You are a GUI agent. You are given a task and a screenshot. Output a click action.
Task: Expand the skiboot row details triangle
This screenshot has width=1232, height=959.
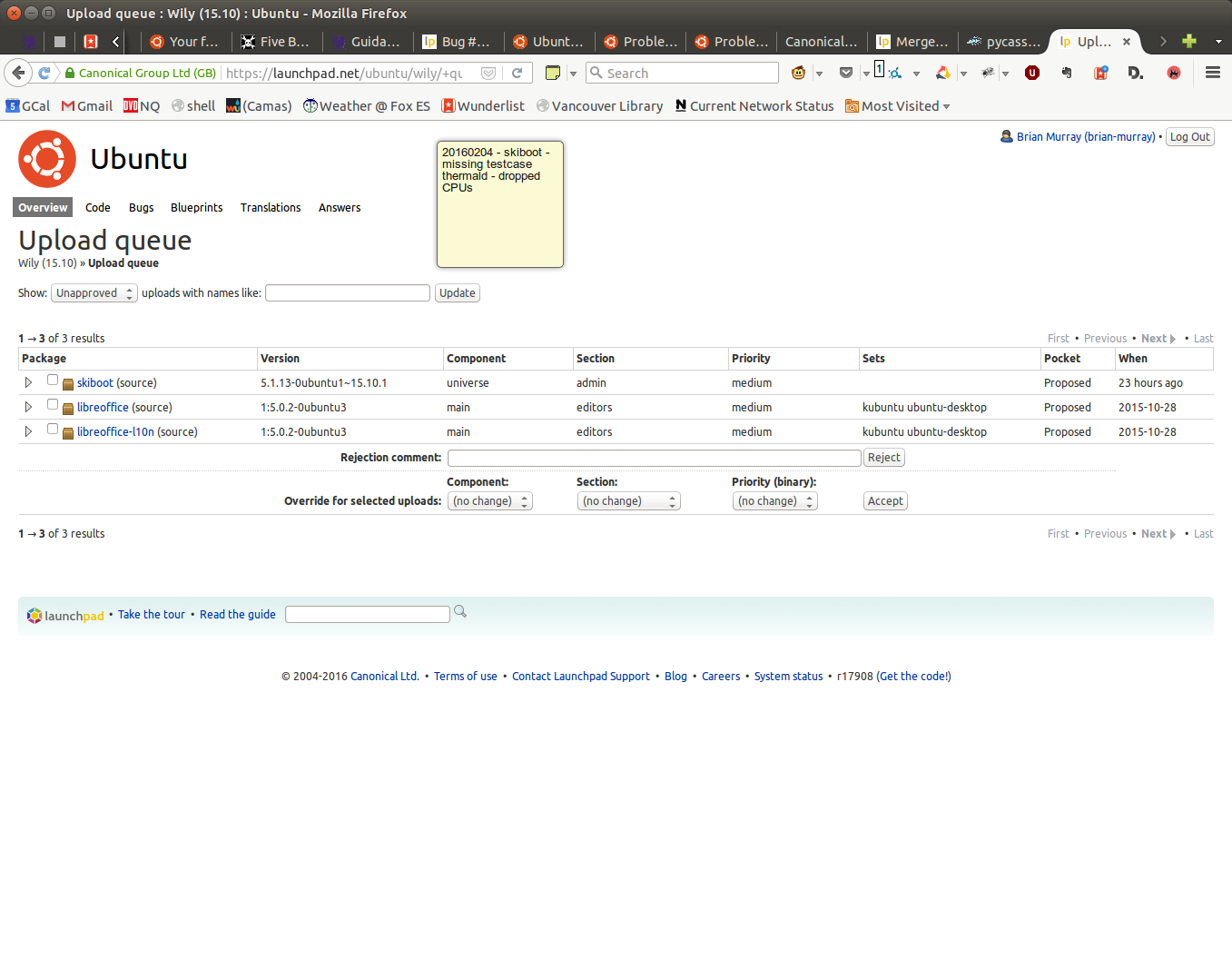pos(28,382)
